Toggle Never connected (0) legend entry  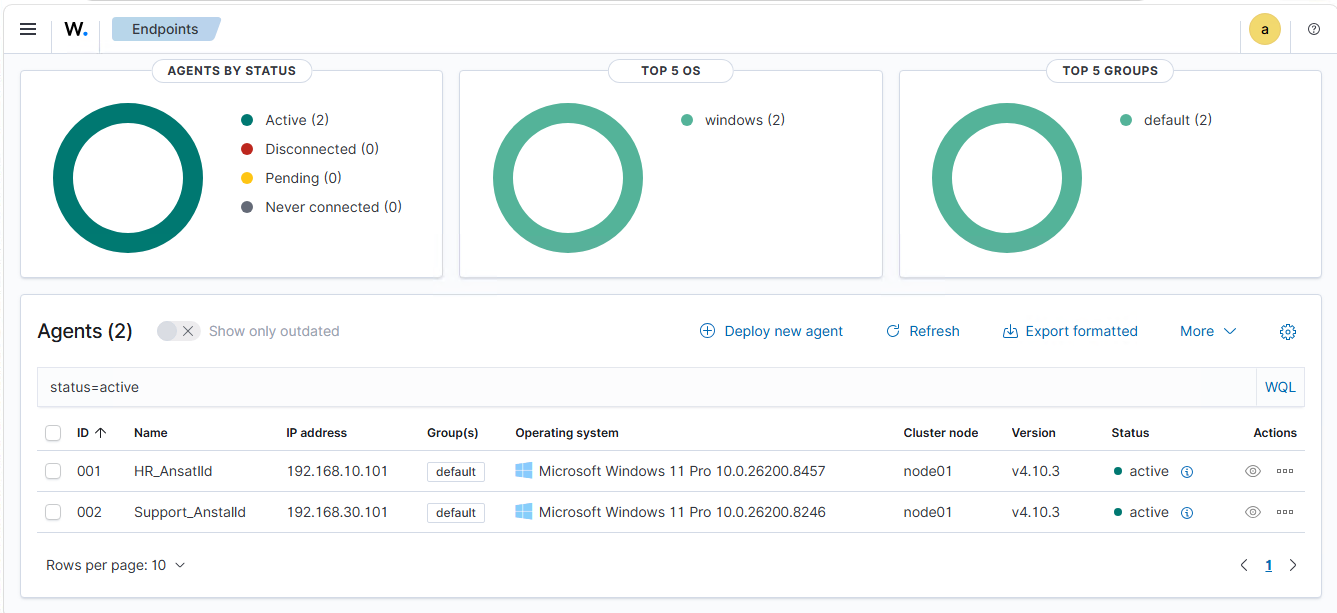pos(321,207)
